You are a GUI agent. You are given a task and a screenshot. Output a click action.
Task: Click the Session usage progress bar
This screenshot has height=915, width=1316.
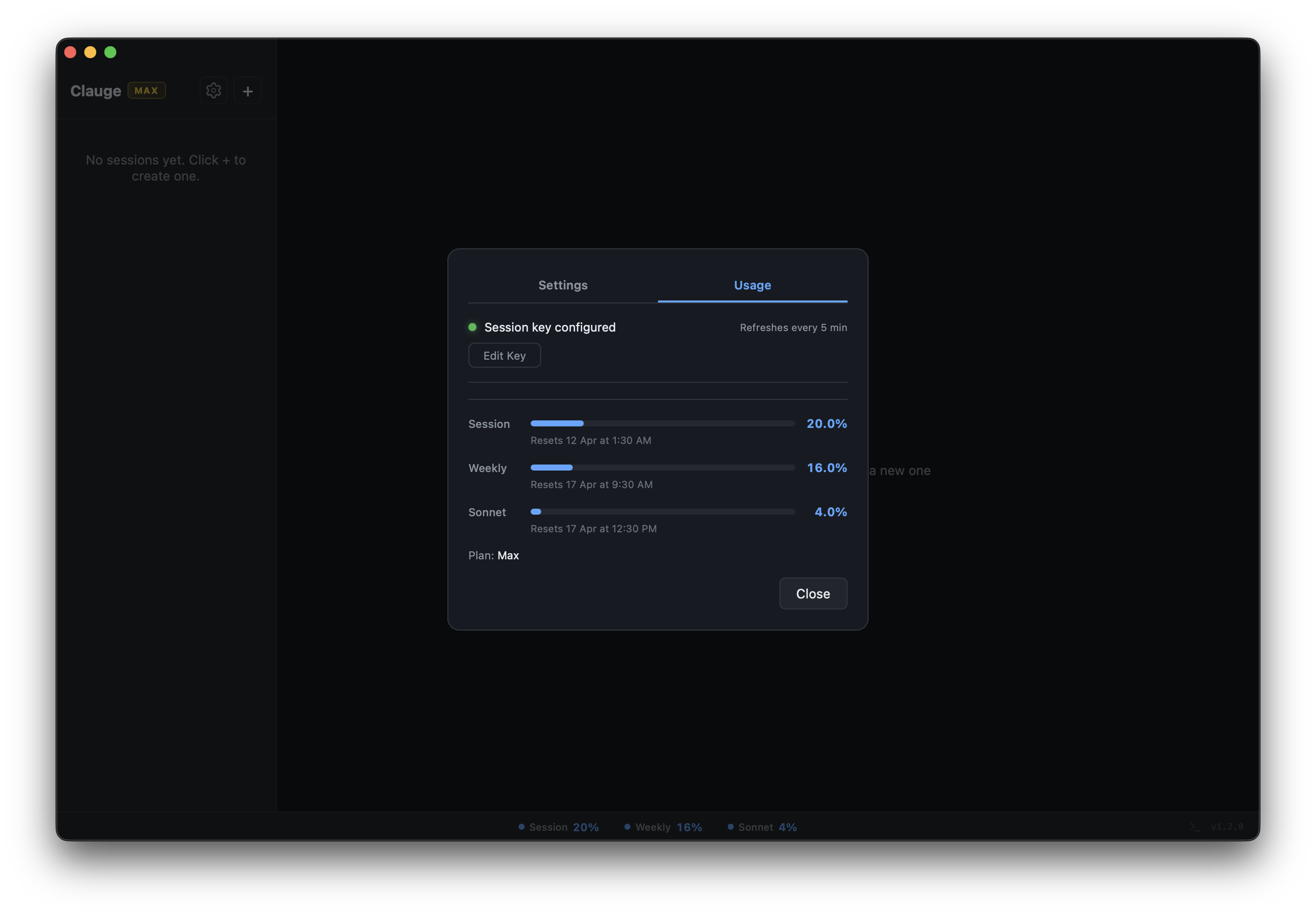pos(662,424)
